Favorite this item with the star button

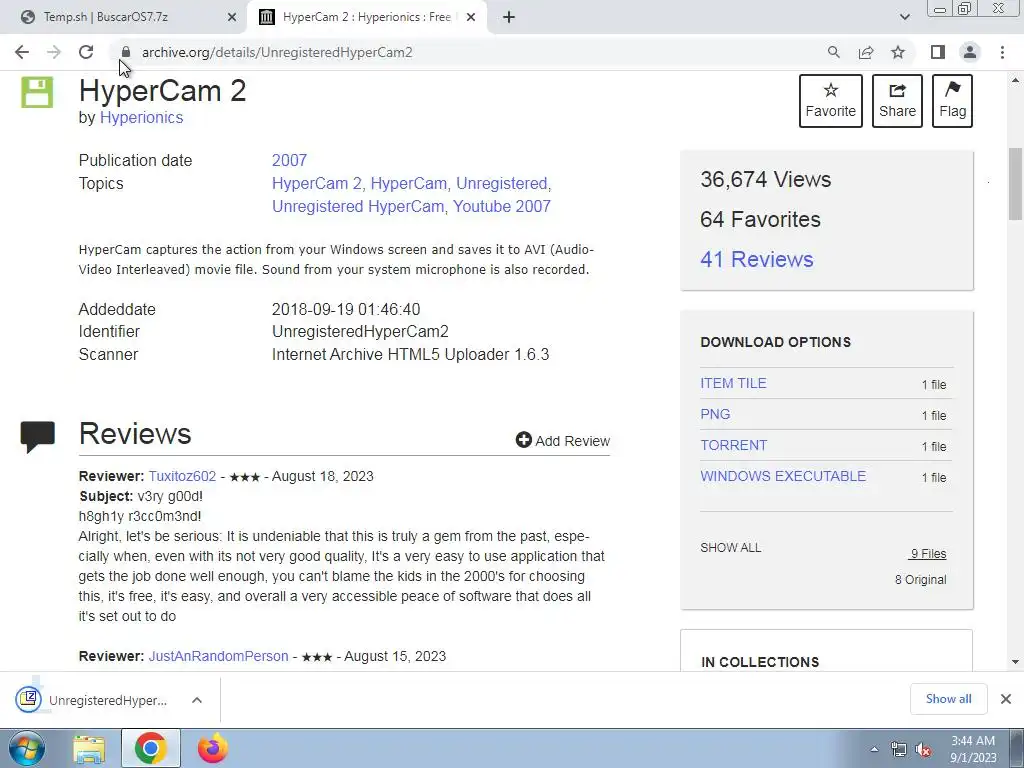(x=831, y=101)
